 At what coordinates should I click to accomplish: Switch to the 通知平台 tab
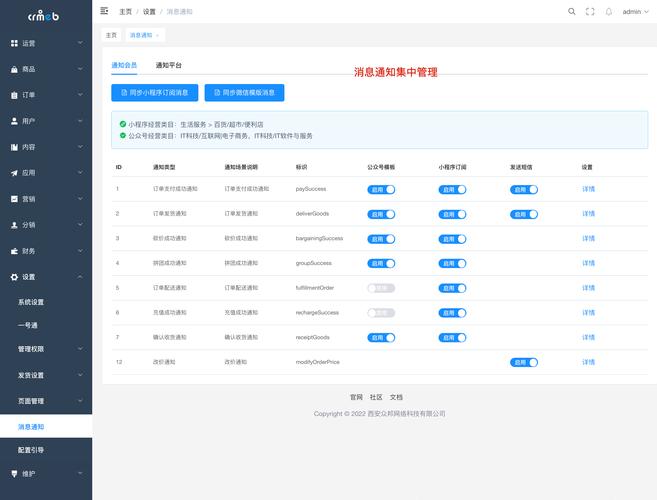click(168, 65)
